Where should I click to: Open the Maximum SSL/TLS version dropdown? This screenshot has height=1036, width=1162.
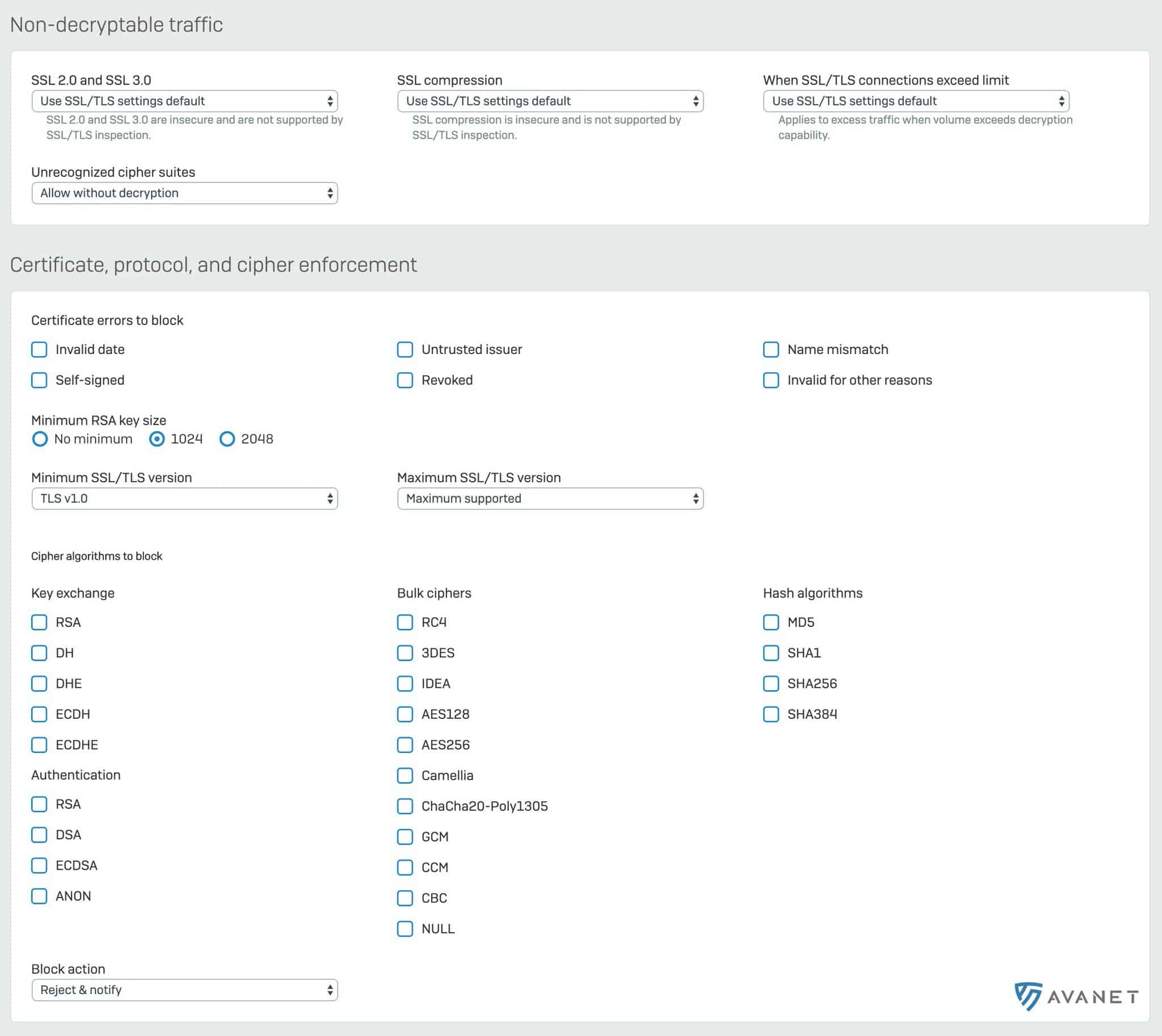pyautogui.click(x=550, y=499)
